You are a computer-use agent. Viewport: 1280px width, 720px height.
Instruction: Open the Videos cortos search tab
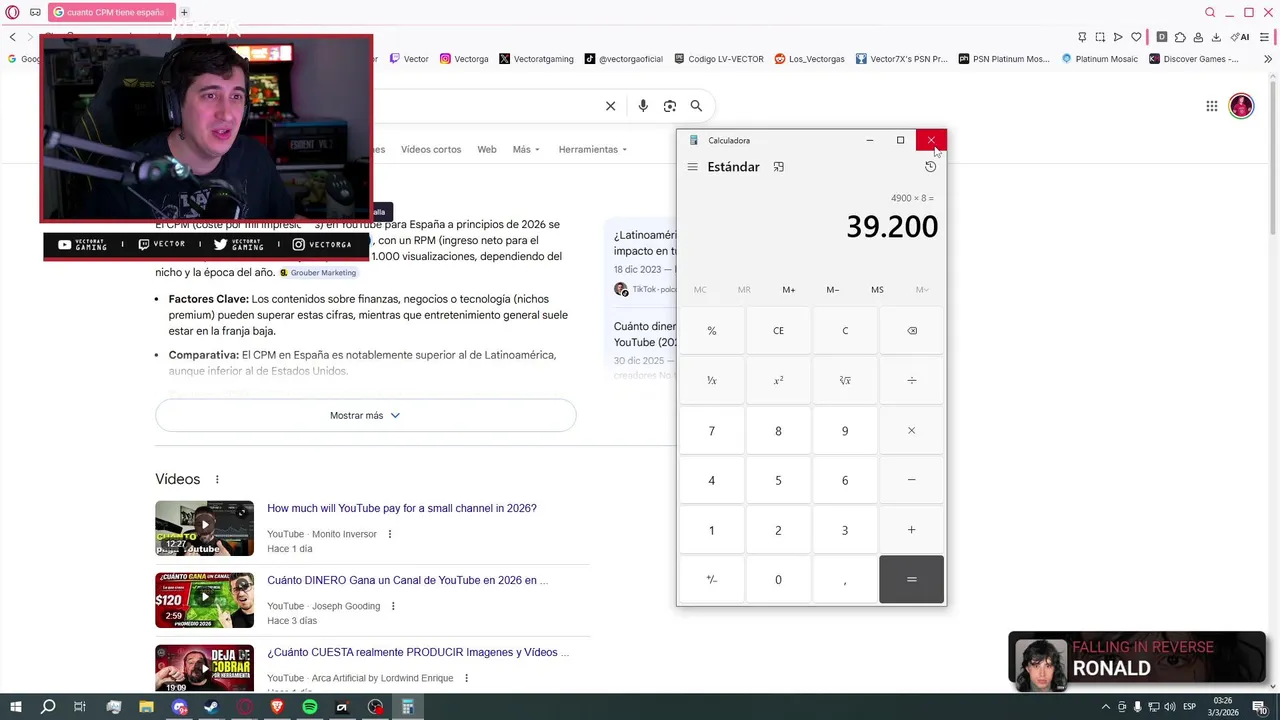click(x=431, y=150)
